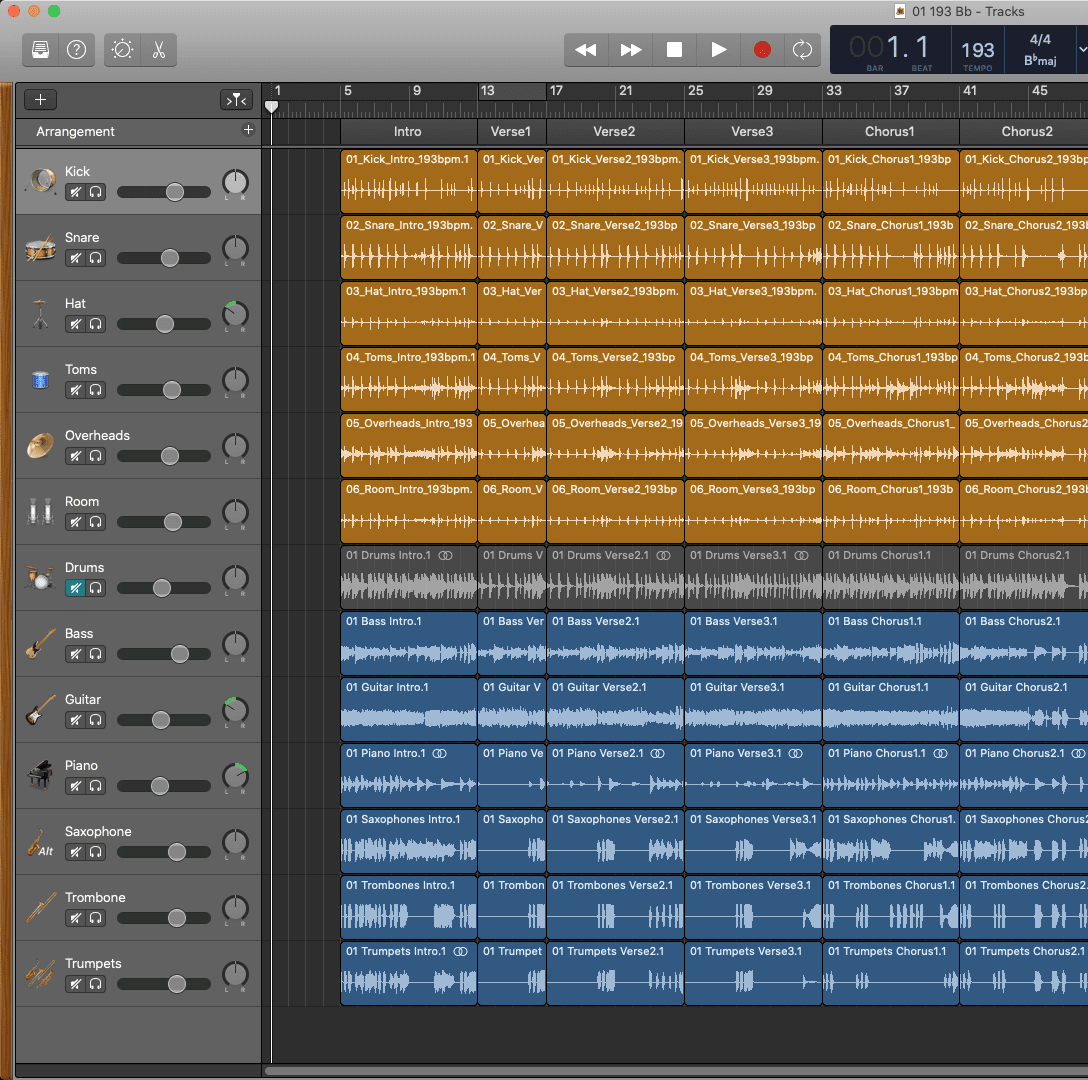Mute the Kick track
This screenshot has height=1080, width=1088.
pos(75,192)
